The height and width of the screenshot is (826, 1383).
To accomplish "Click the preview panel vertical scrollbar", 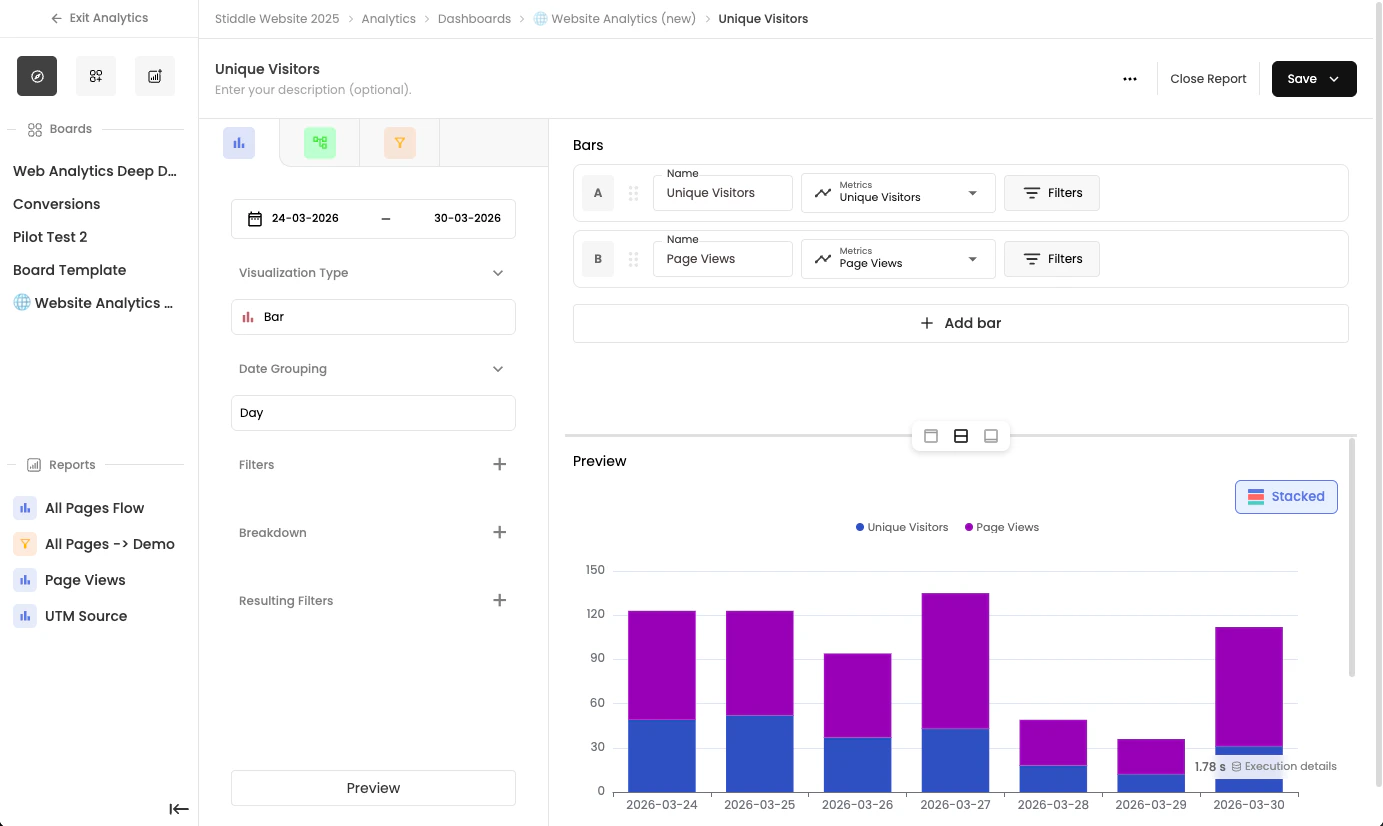I will (1352, 557).
